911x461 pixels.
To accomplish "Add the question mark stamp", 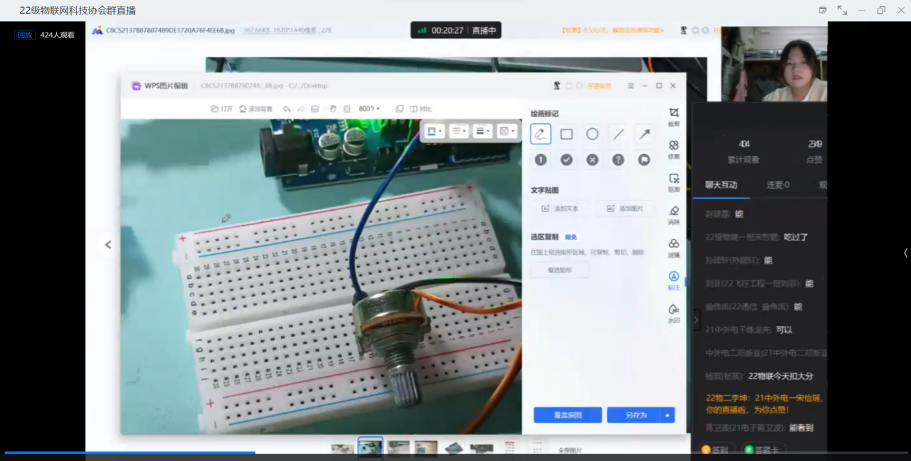I will (x=618, y=160).
